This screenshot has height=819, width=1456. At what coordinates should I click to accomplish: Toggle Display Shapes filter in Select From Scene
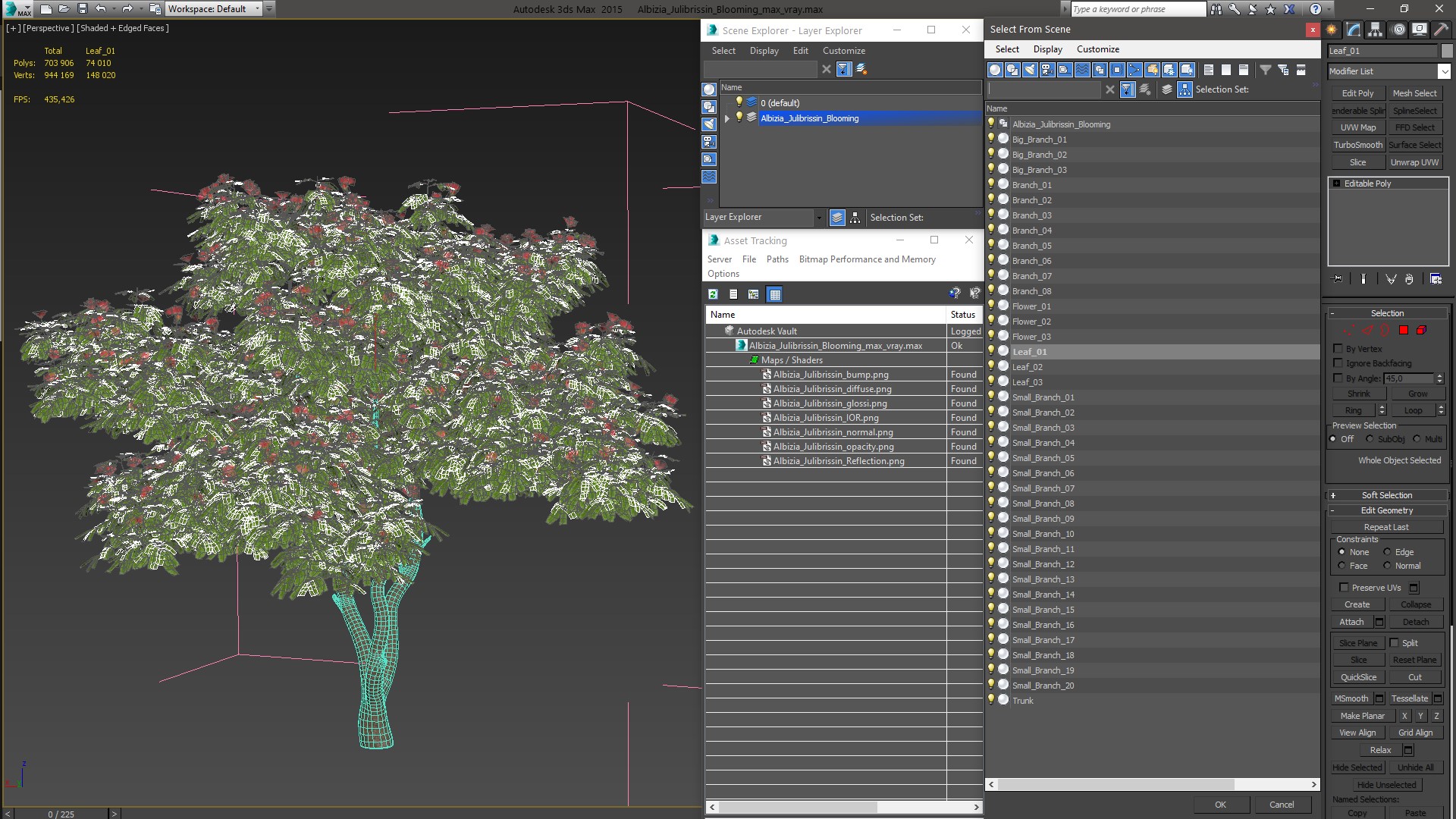pyautogui.click(x=1012, y=70)
